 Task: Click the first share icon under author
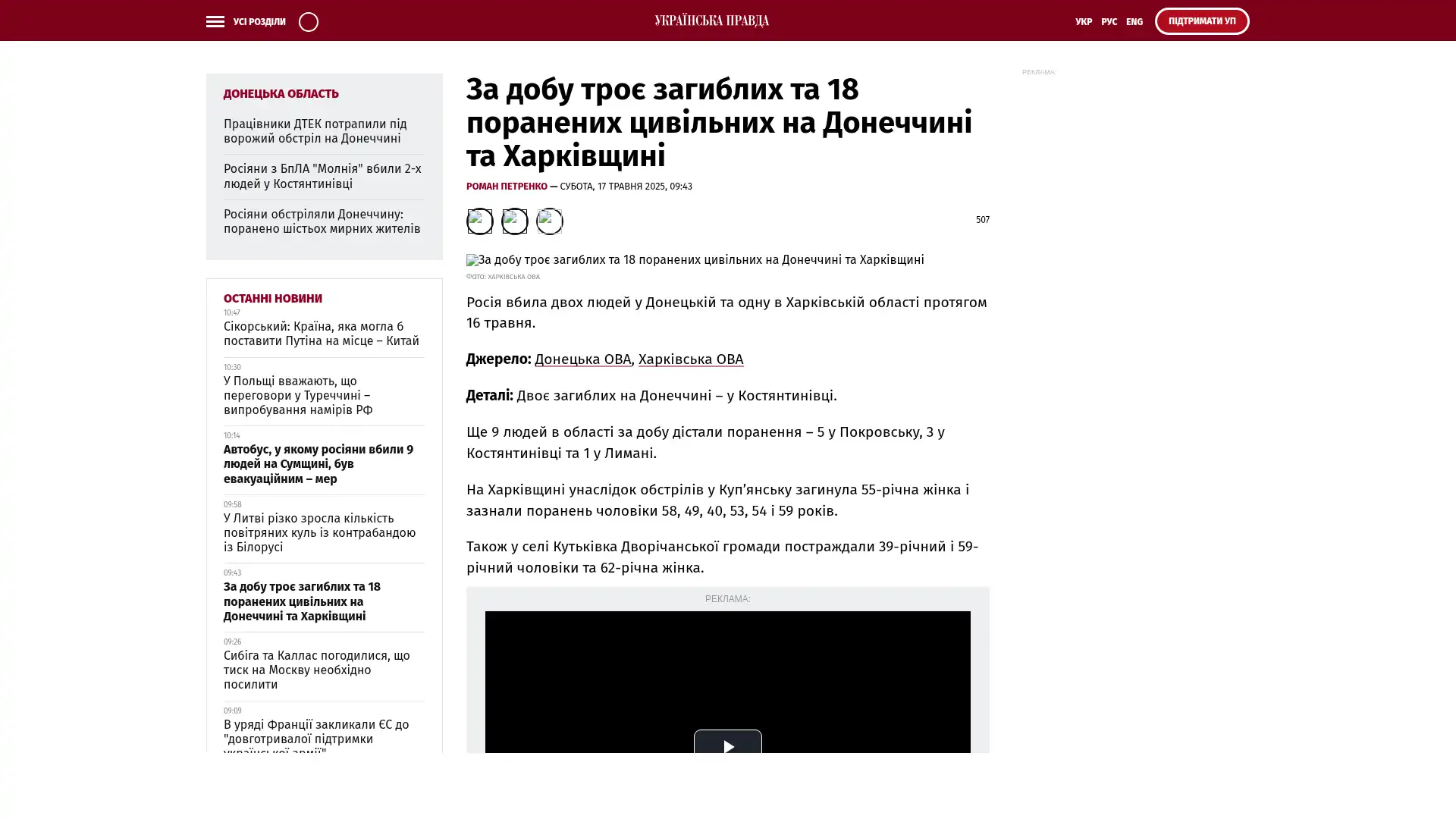(x=479, y=221)
